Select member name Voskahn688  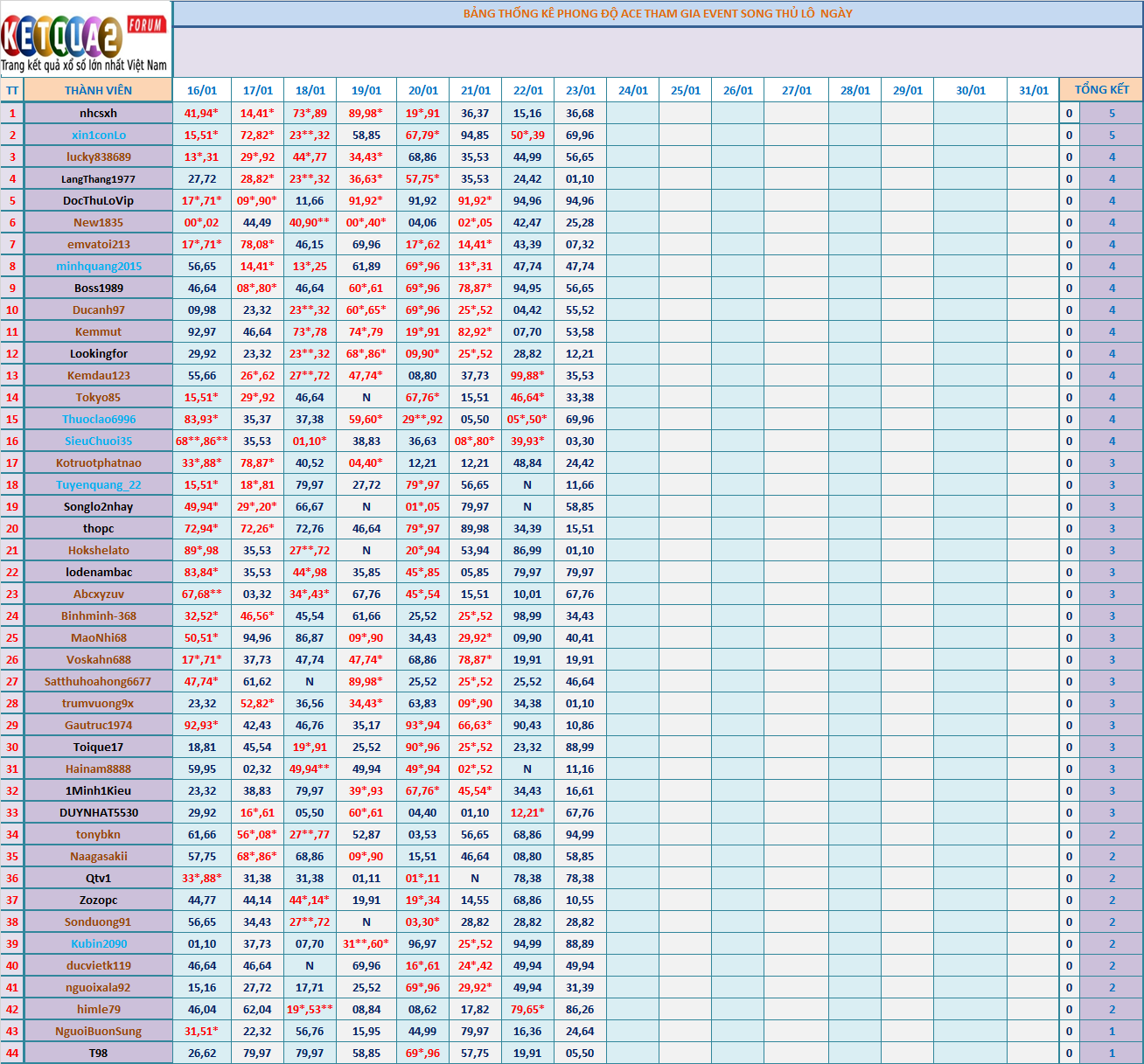click(98, 659)
